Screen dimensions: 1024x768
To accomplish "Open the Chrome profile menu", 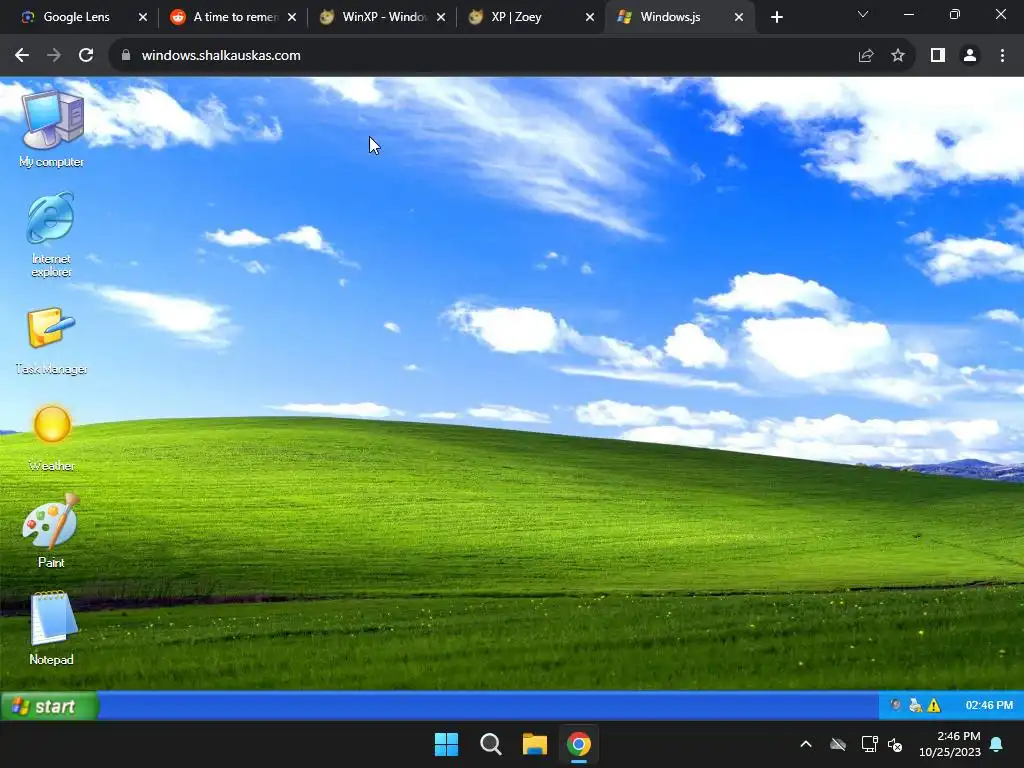I will [x=970, y=56].
